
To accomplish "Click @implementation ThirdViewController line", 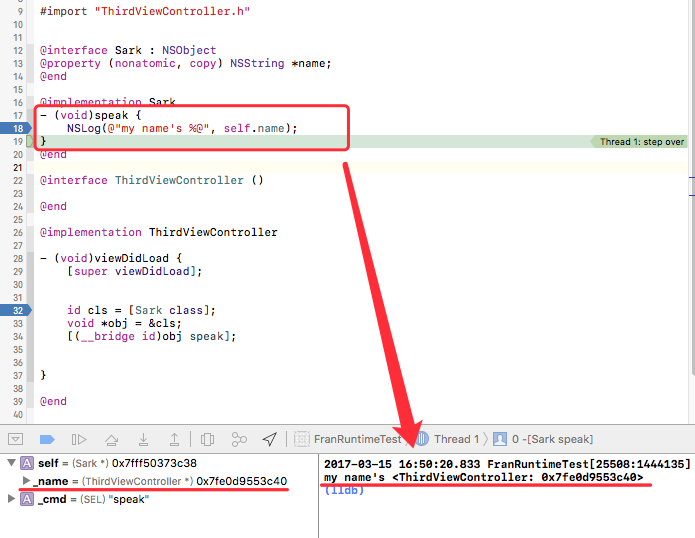I will pyautogui.click(x=159, y=232).
